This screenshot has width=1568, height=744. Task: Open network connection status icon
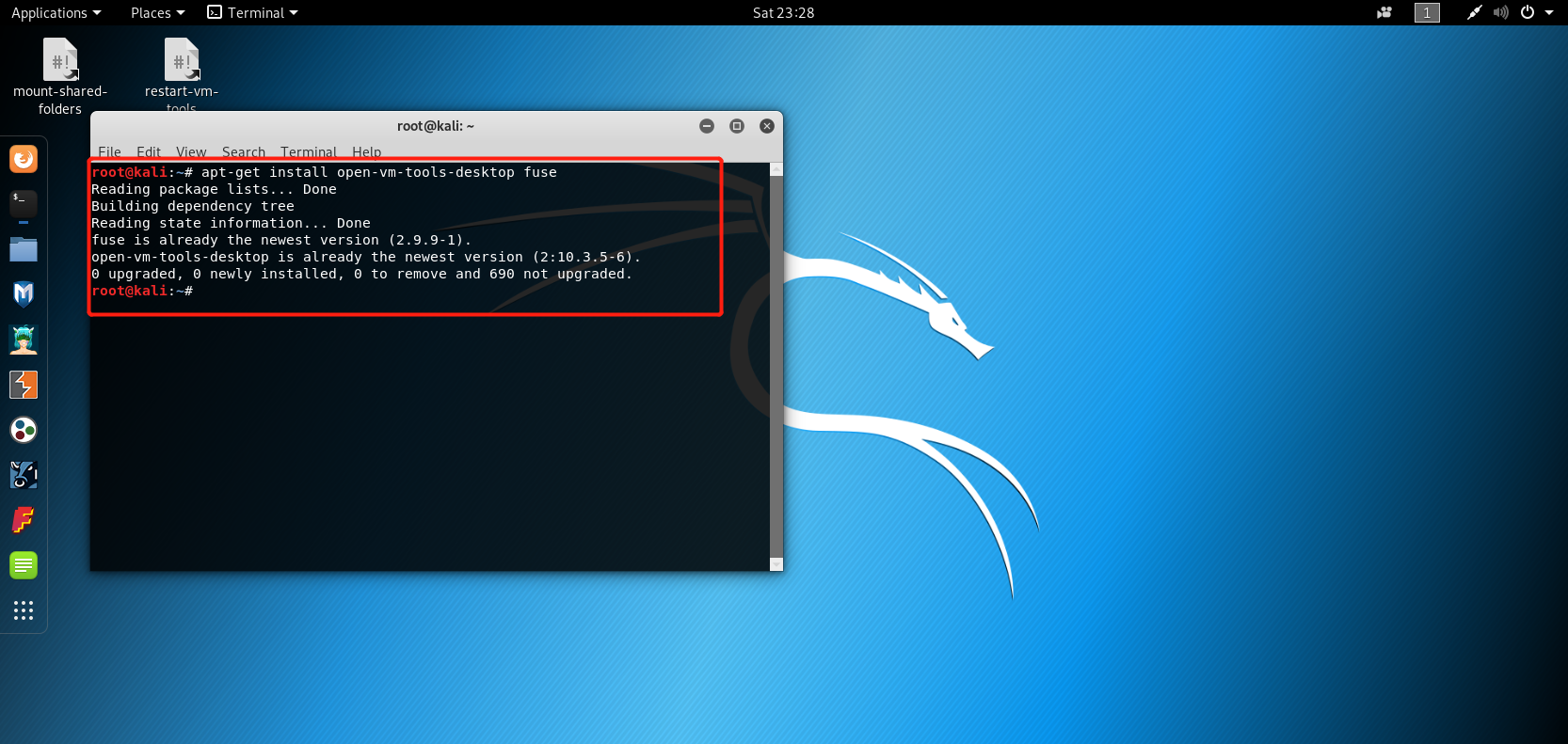(1474, 12)
